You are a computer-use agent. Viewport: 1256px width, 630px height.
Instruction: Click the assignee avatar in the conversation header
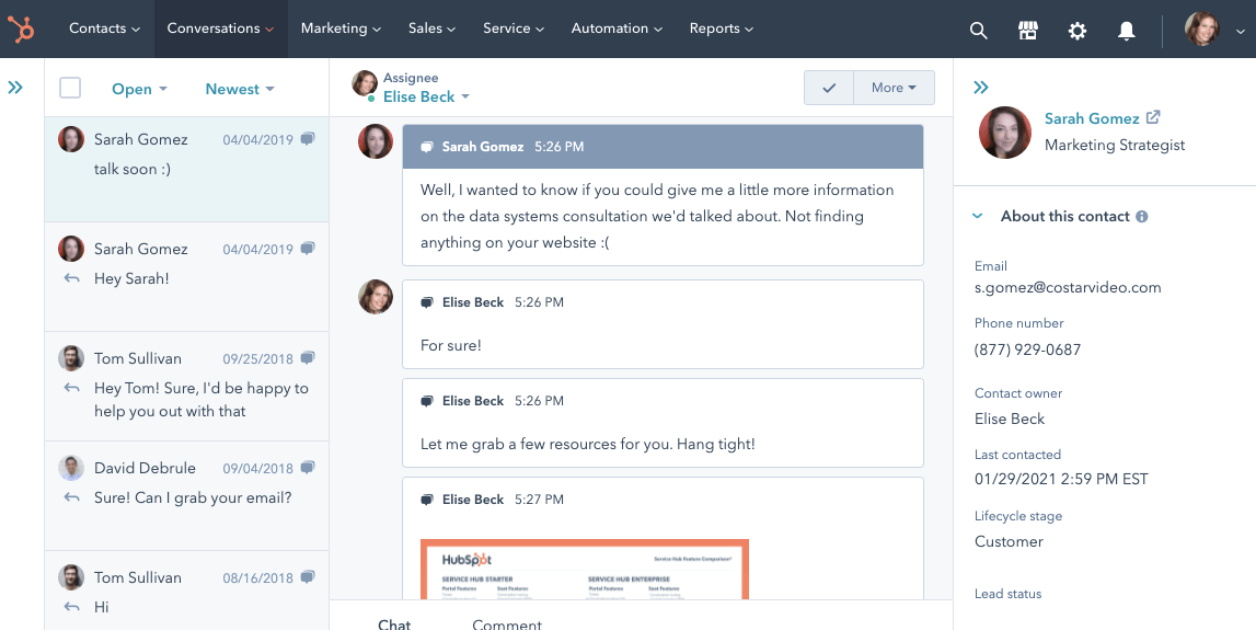[x=365, y=83]
